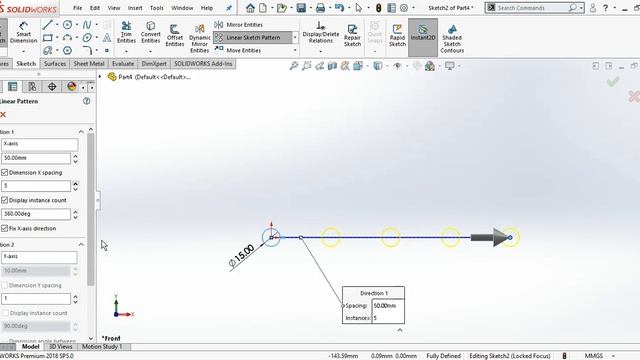
Task: Click the 50.00mm spacing field in the panel
Action: 36,158
